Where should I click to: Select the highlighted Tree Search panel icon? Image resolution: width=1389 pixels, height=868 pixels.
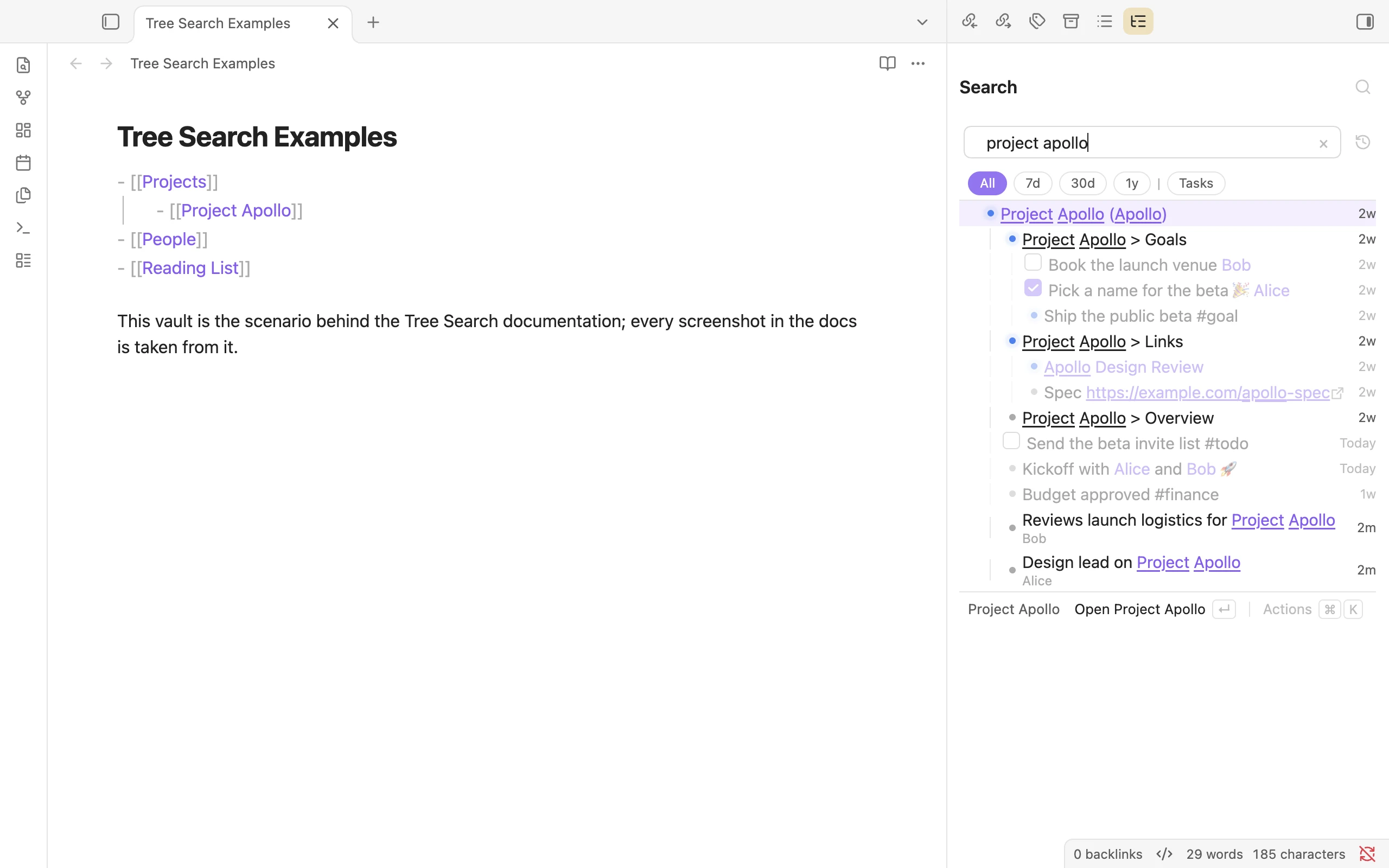(1138, 21)
